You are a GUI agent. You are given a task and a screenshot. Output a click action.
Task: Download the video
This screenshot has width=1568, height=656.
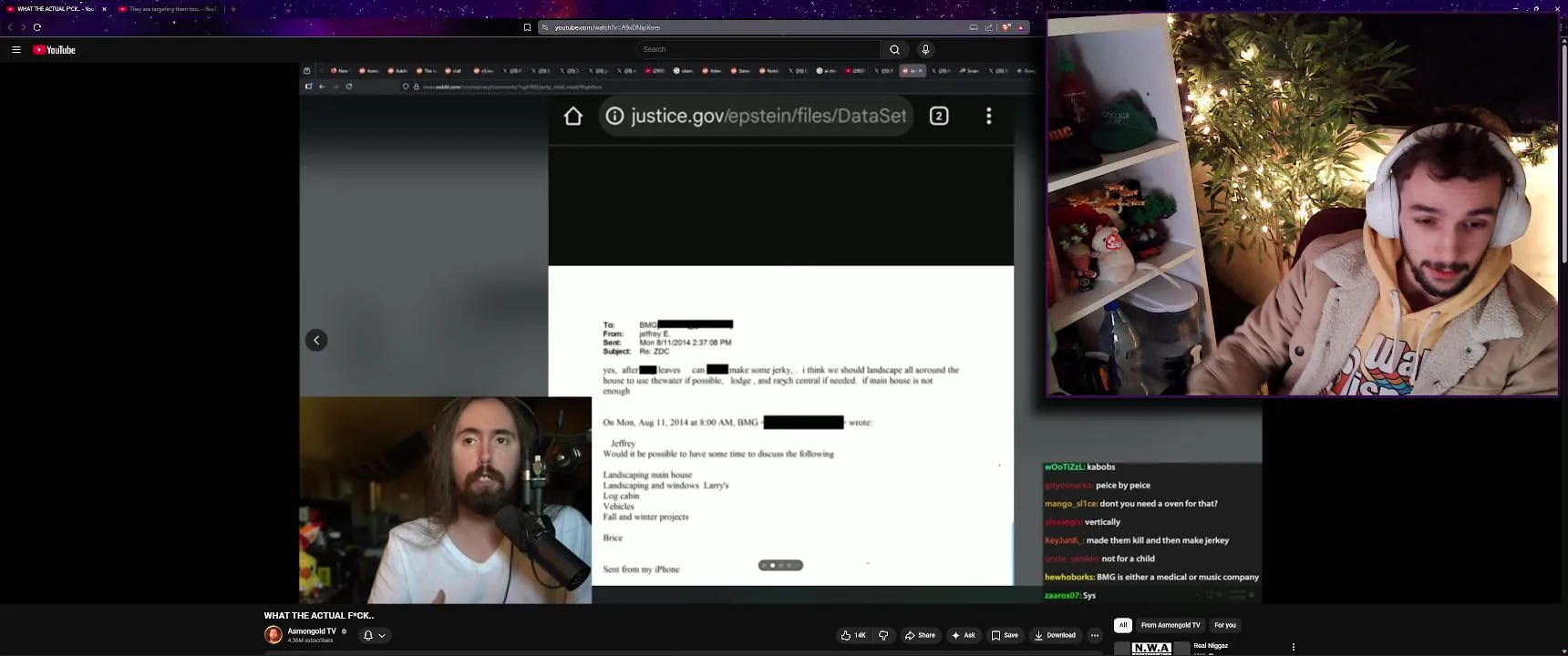(x=1055, y=635)
